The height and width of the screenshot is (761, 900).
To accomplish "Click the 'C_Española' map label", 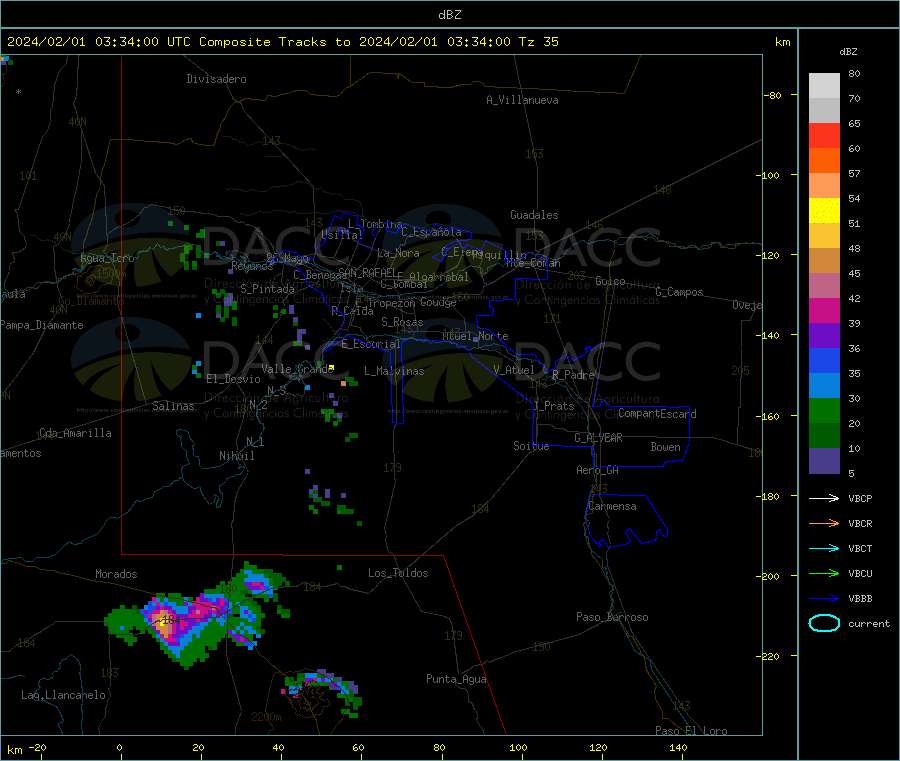I will pos(431,232).
